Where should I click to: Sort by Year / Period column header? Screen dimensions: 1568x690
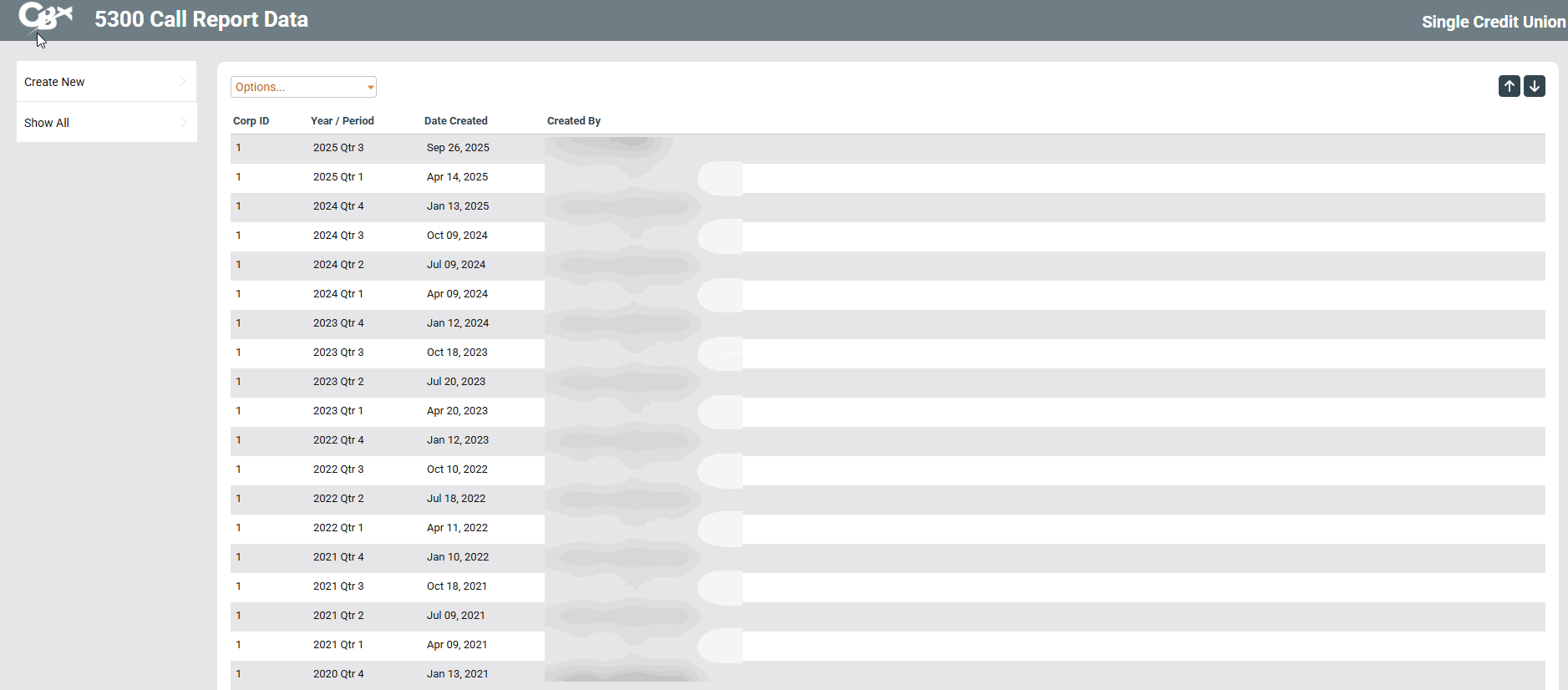point(342,121)
